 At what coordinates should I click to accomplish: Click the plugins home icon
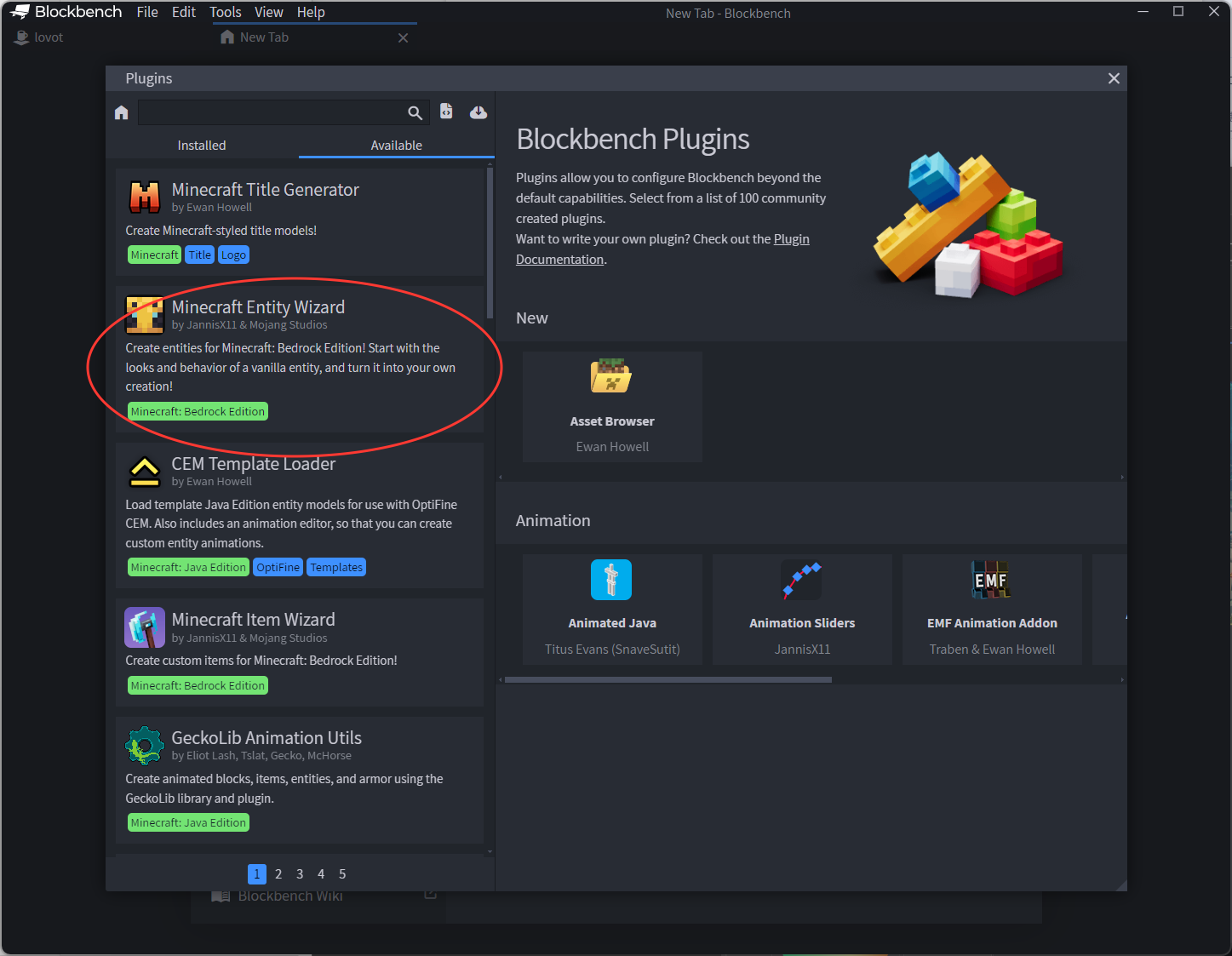[121, 112]
